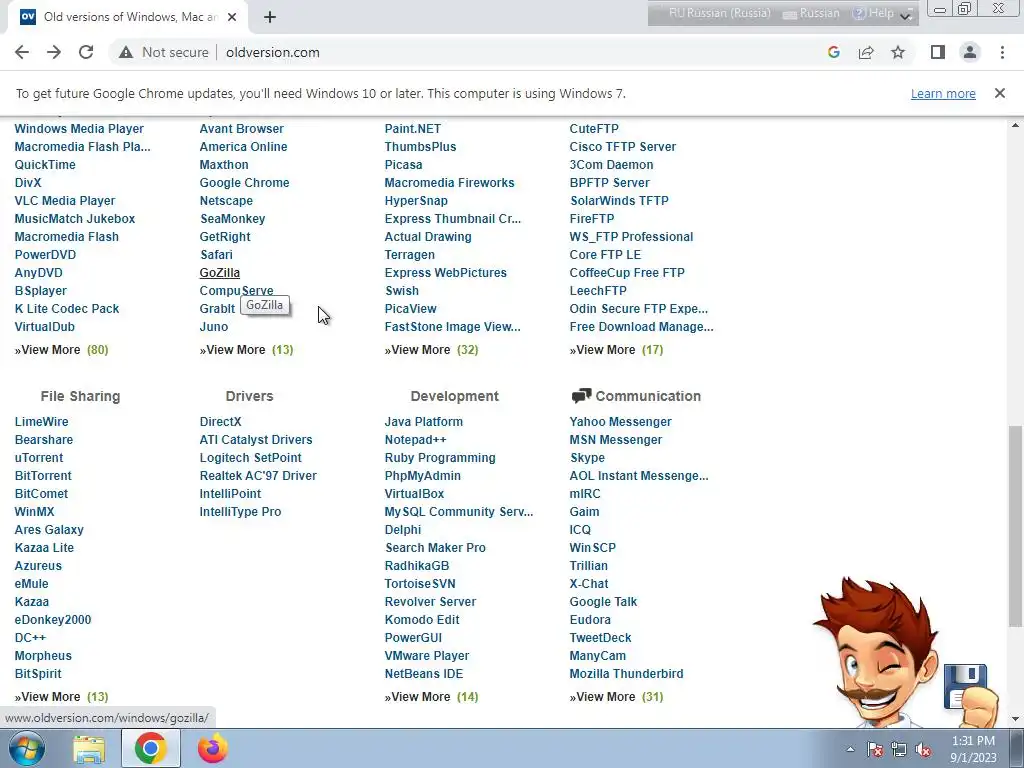The height and width of the screenshot is (768, 1024).
Task: Bookmark this page with star icon
Action: tap(898, 52)
